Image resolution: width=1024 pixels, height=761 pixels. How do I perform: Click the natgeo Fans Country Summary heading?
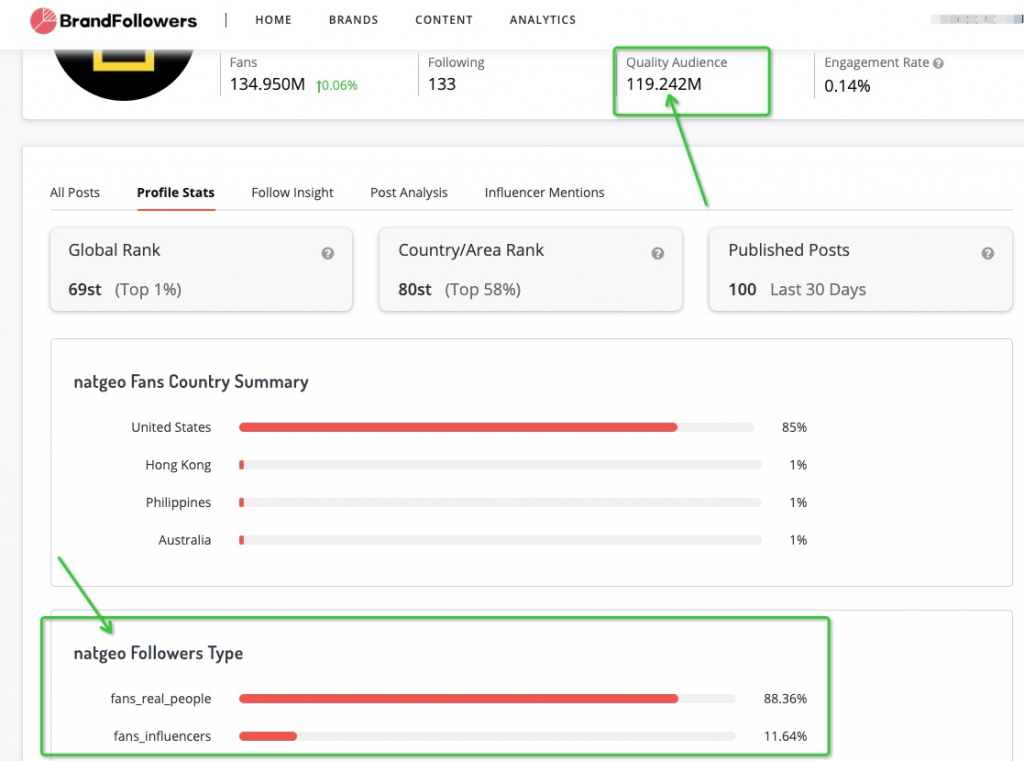coord(191,382)
